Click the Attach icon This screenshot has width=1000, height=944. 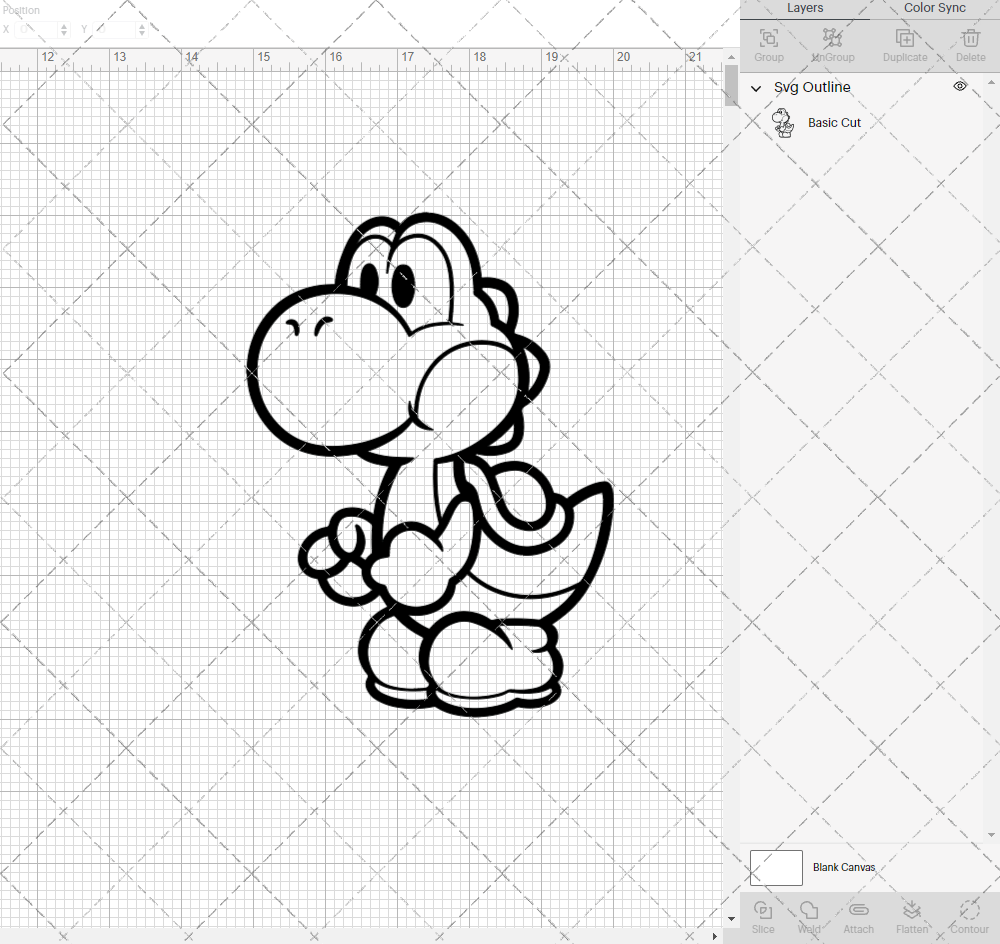tap(858, 910)
